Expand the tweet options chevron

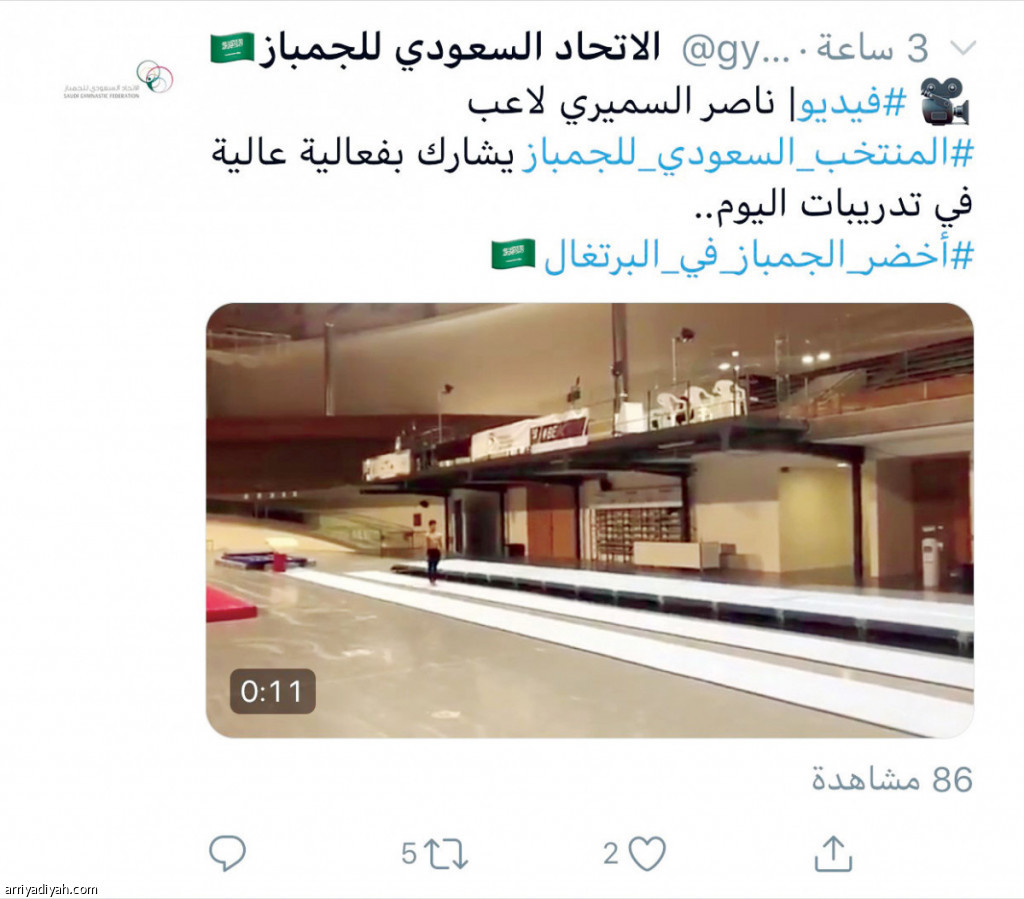962,48
